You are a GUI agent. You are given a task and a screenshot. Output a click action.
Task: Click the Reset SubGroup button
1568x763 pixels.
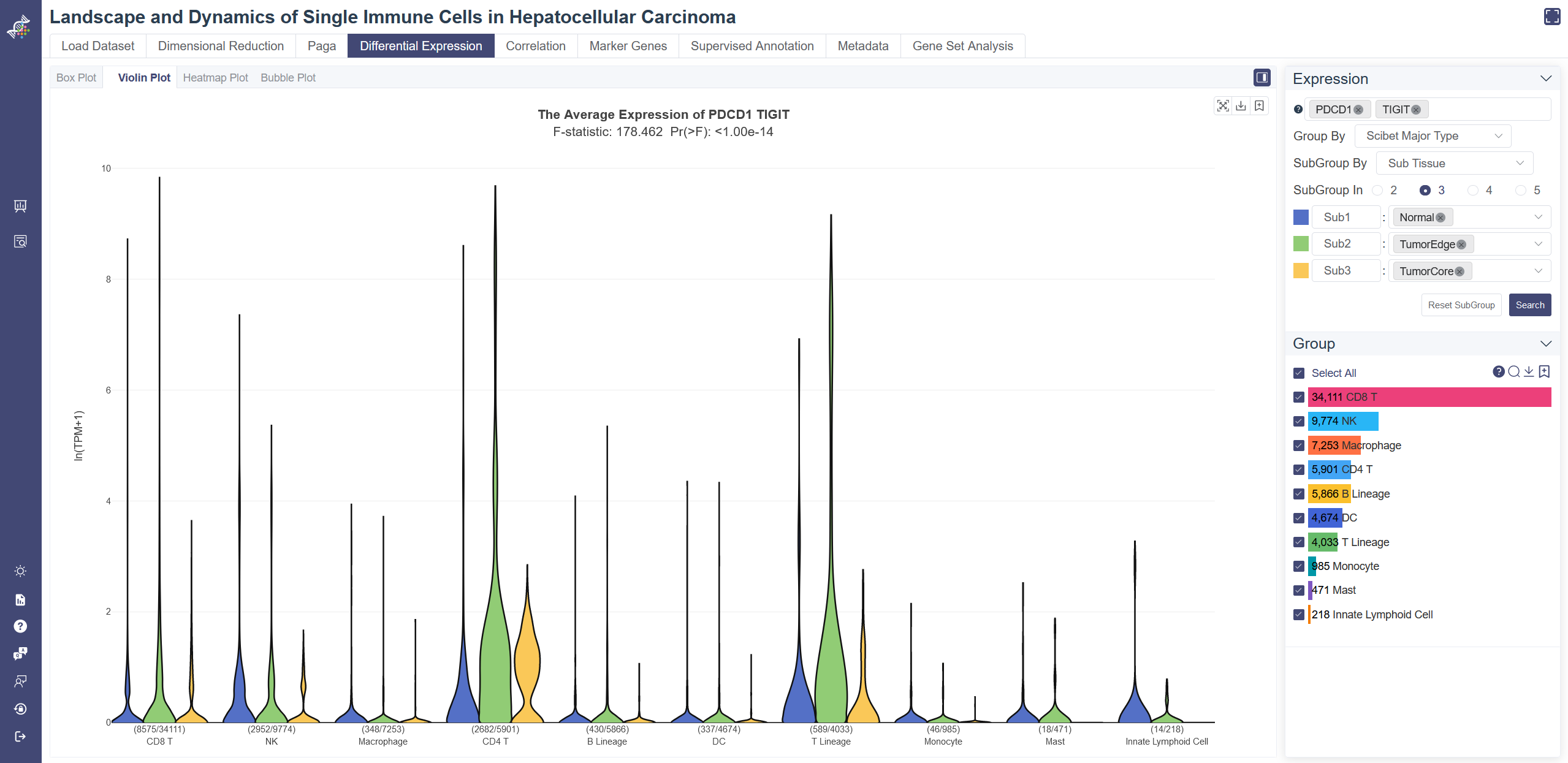pos(1461,305)
